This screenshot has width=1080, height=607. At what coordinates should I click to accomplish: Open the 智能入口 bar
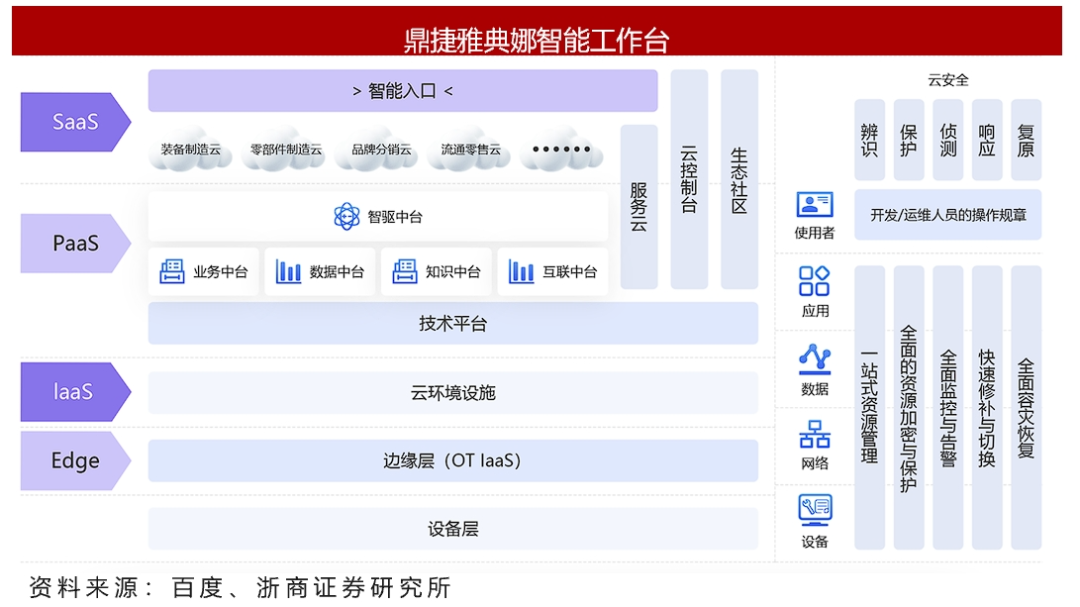[403, 90]
